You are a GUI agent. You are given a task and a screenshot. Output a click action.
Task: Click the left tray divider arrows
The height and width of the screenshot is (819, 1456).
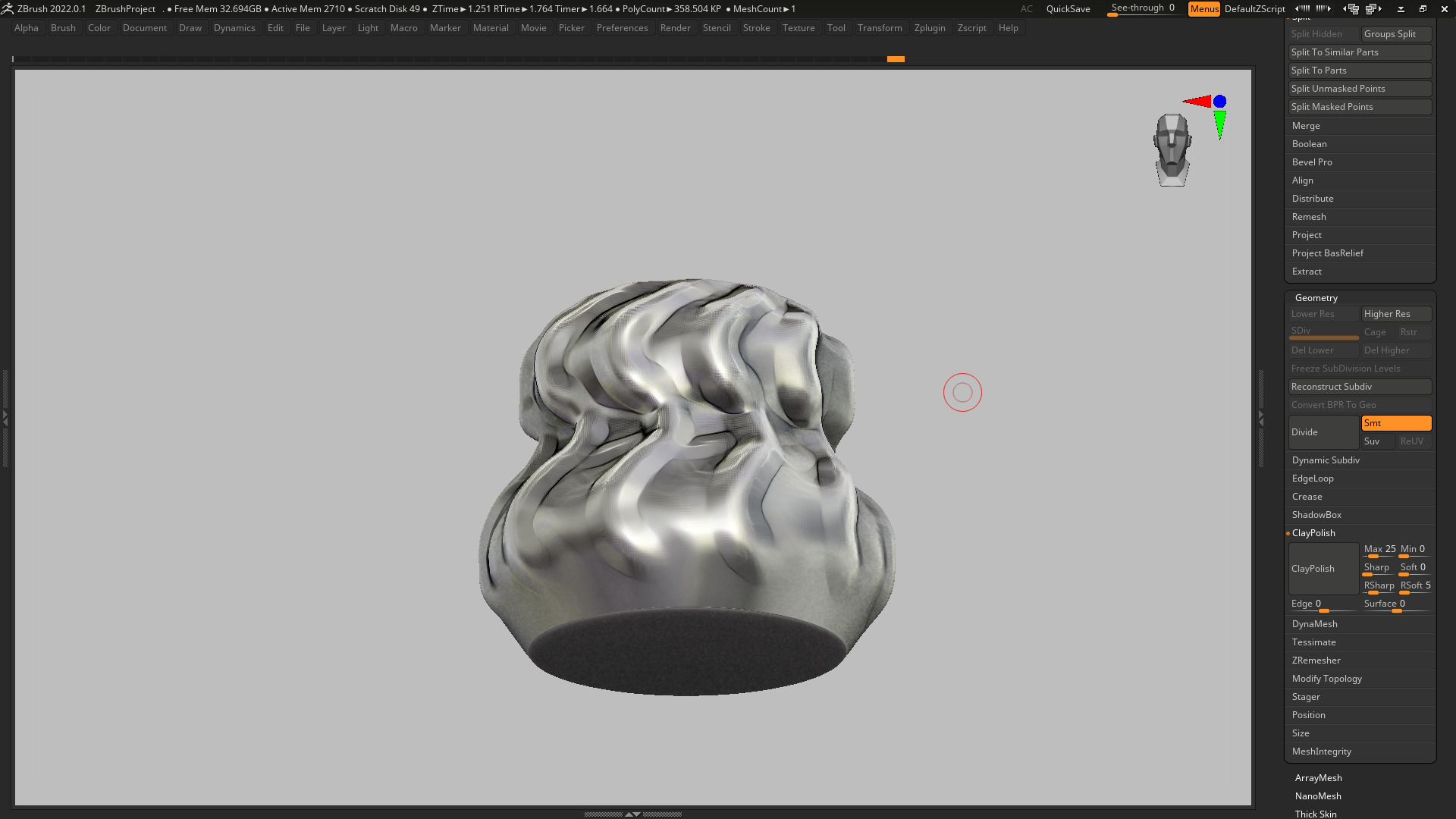(5, 418)
